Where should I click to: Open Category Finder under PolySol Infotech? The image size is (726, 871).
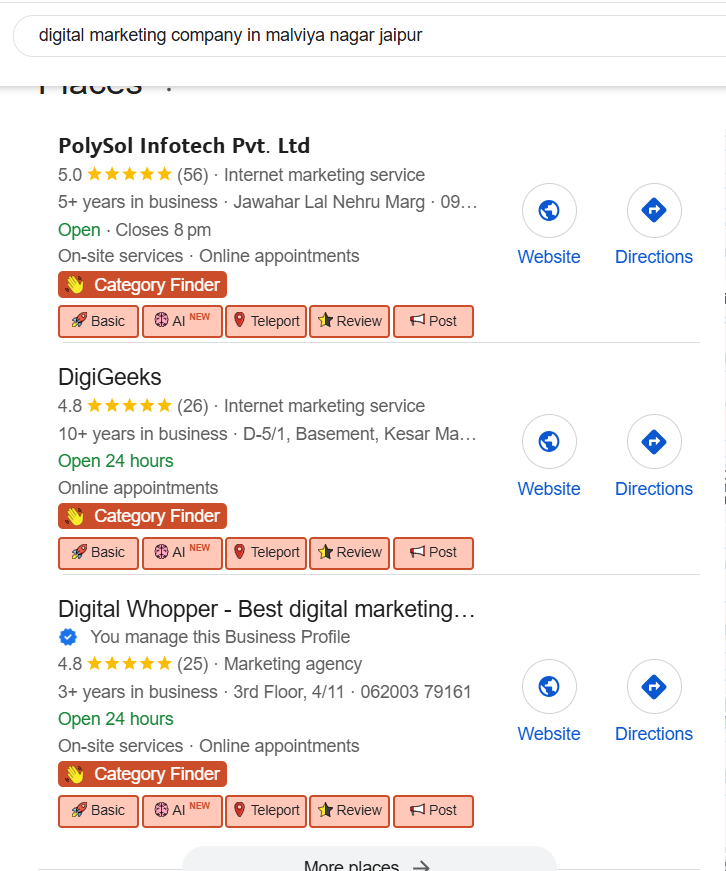[143, 285]
